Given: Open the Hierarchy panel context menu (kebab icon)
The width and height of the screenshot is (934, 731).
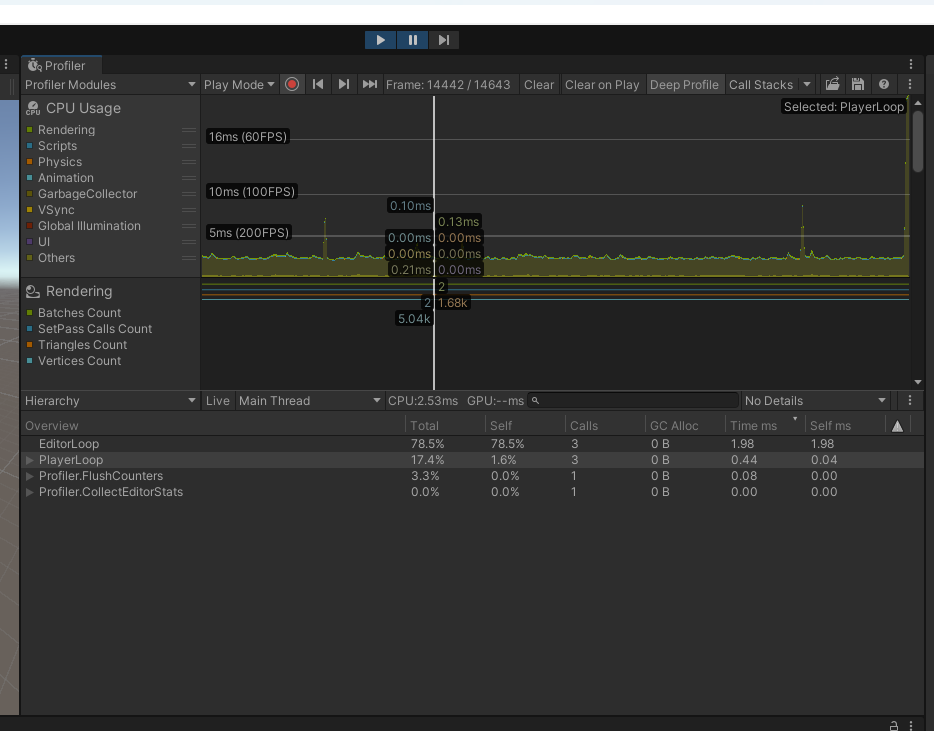Looking at the screenshot, I should [x=909, y=400].
